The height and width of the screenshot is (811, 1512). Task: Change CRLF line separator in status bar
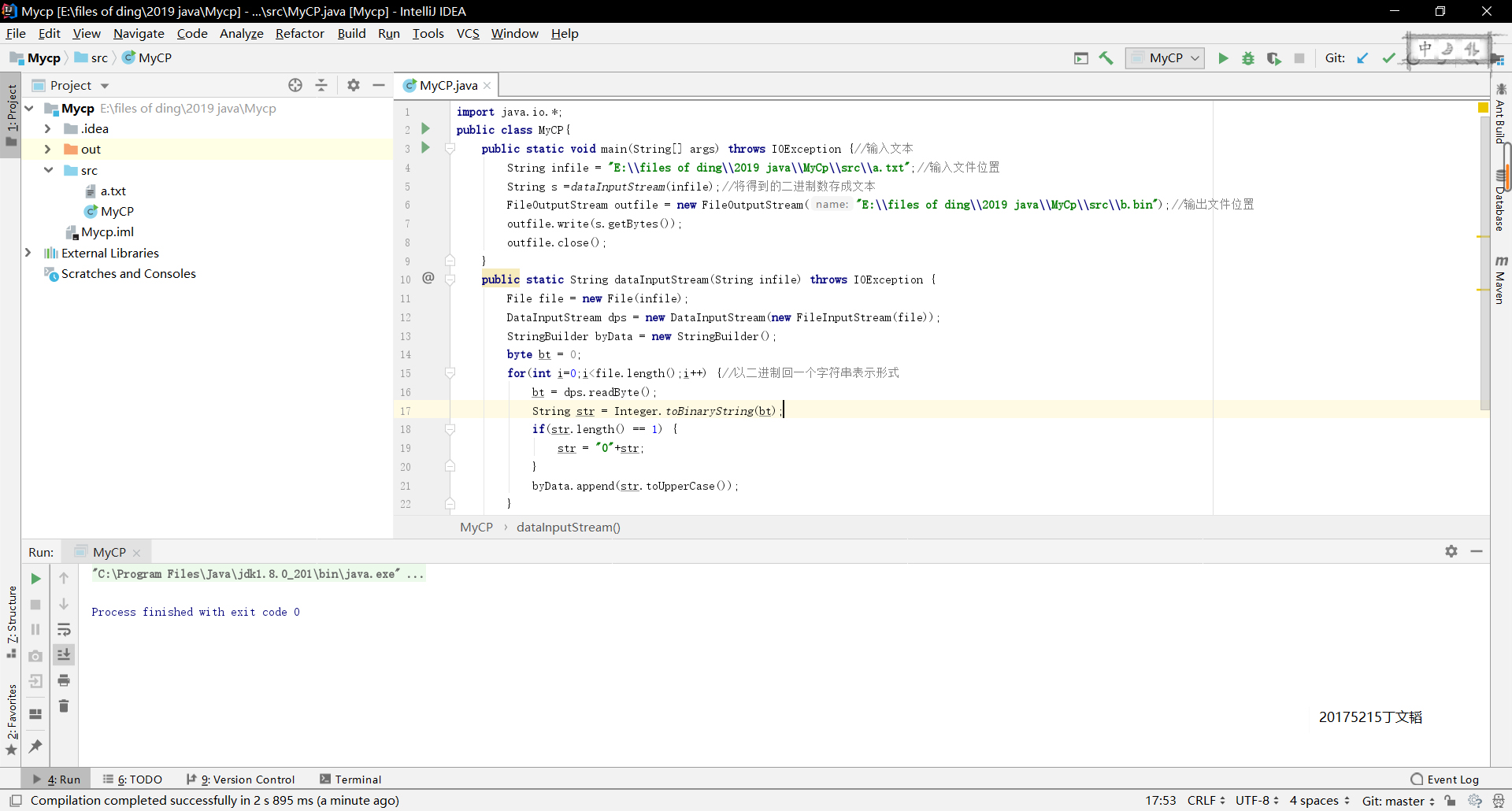pyautogui.click(x=1206, y=800)
